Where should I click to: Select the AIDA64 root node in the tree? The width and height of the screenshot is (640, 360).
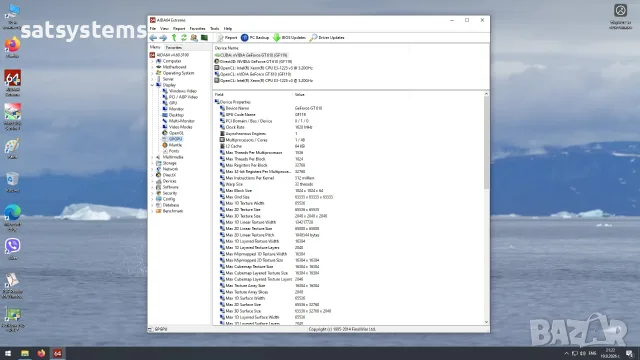[169, 55]
